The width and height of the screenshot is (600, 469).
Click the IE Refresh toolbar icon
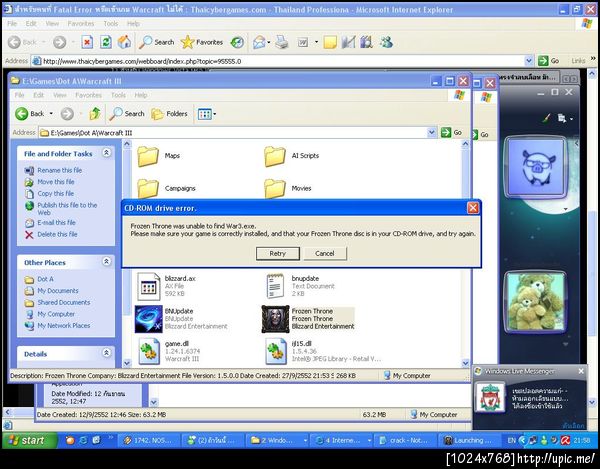106,42
